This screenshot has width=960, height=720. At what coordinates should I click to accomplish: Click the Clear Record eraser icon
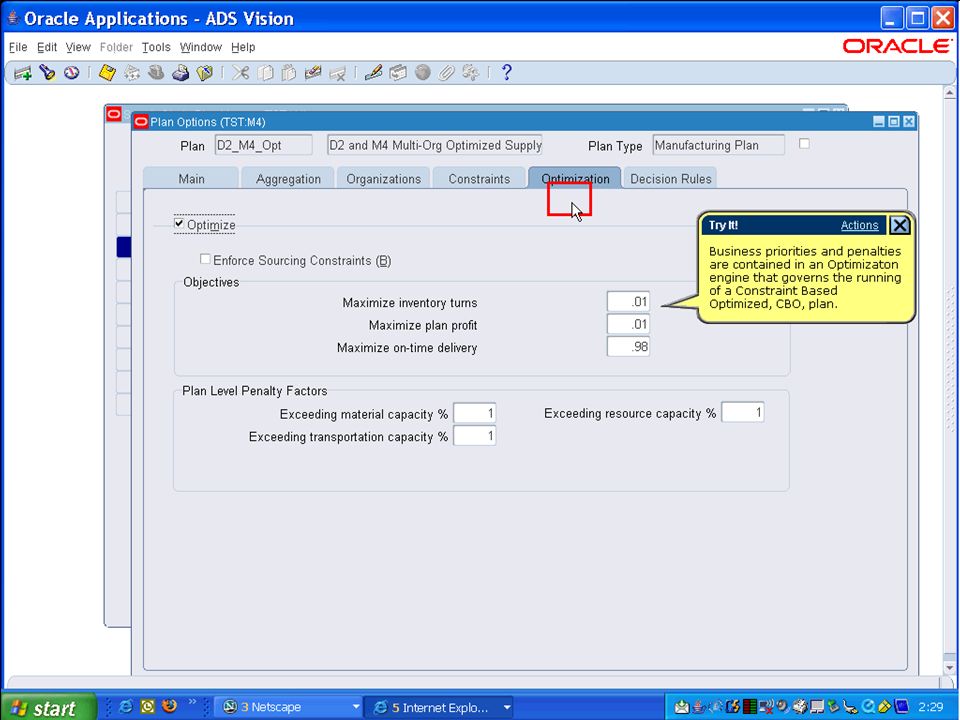pos(313,73)
